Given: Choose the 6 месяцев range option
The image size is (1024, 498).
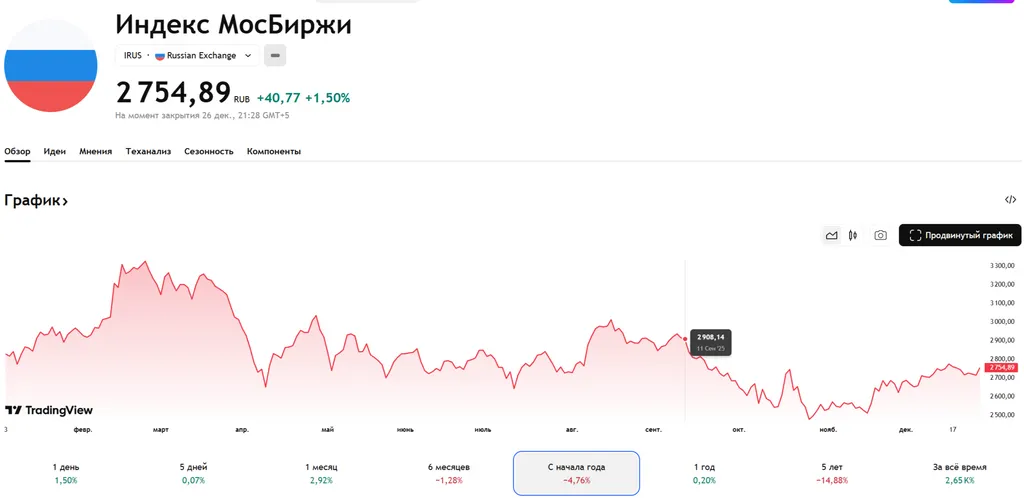Looking at the screenshot, I should (x=448, y=473).
